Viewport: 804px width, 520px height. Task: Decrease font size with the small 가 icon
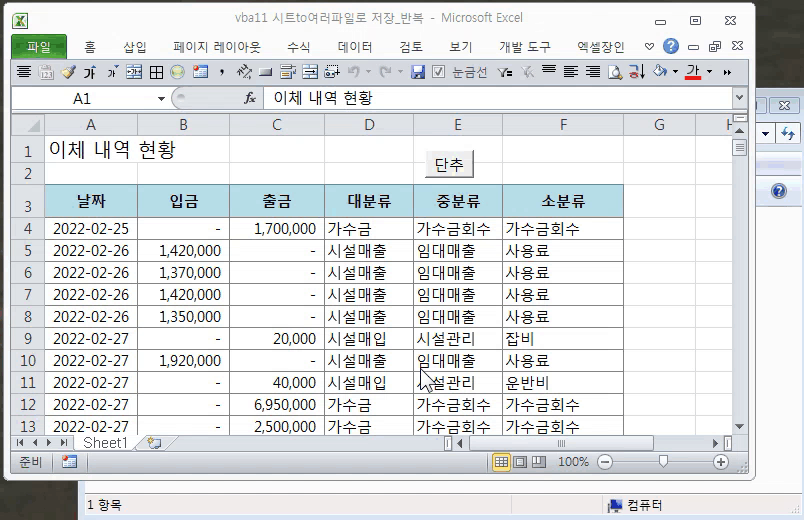coord(112,72)
